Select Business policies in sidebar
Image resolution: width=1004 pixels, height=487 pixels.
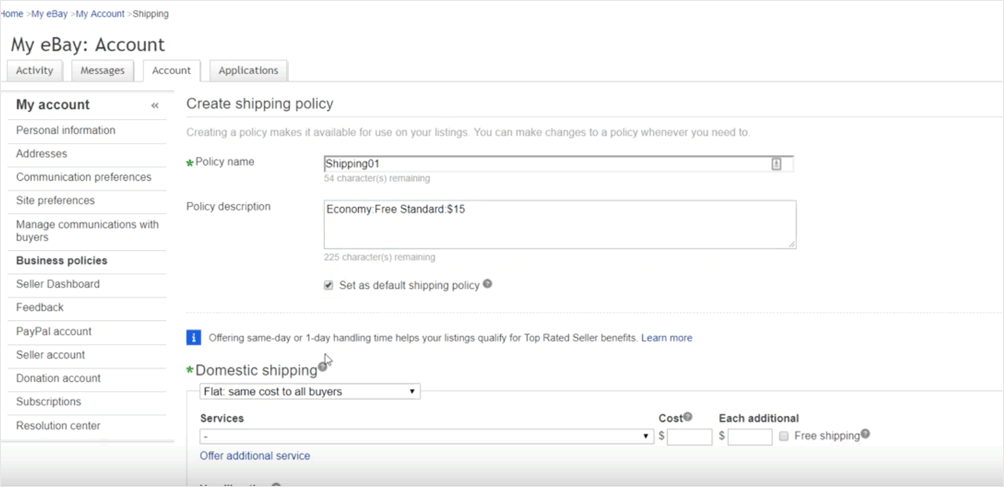tap(61, 260)
